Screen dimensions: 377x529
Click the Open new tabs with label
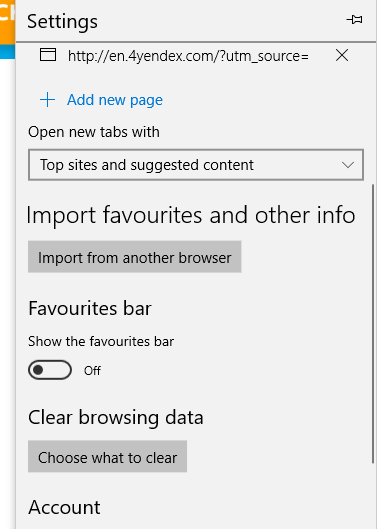94,132
